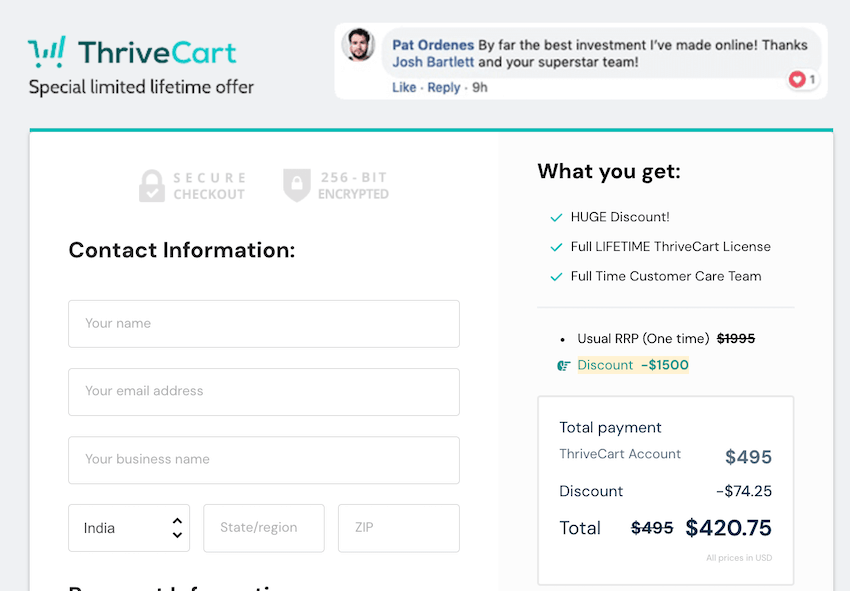Click the Your name input field
This screenshot has width=850, height=591.
[263, 324]
